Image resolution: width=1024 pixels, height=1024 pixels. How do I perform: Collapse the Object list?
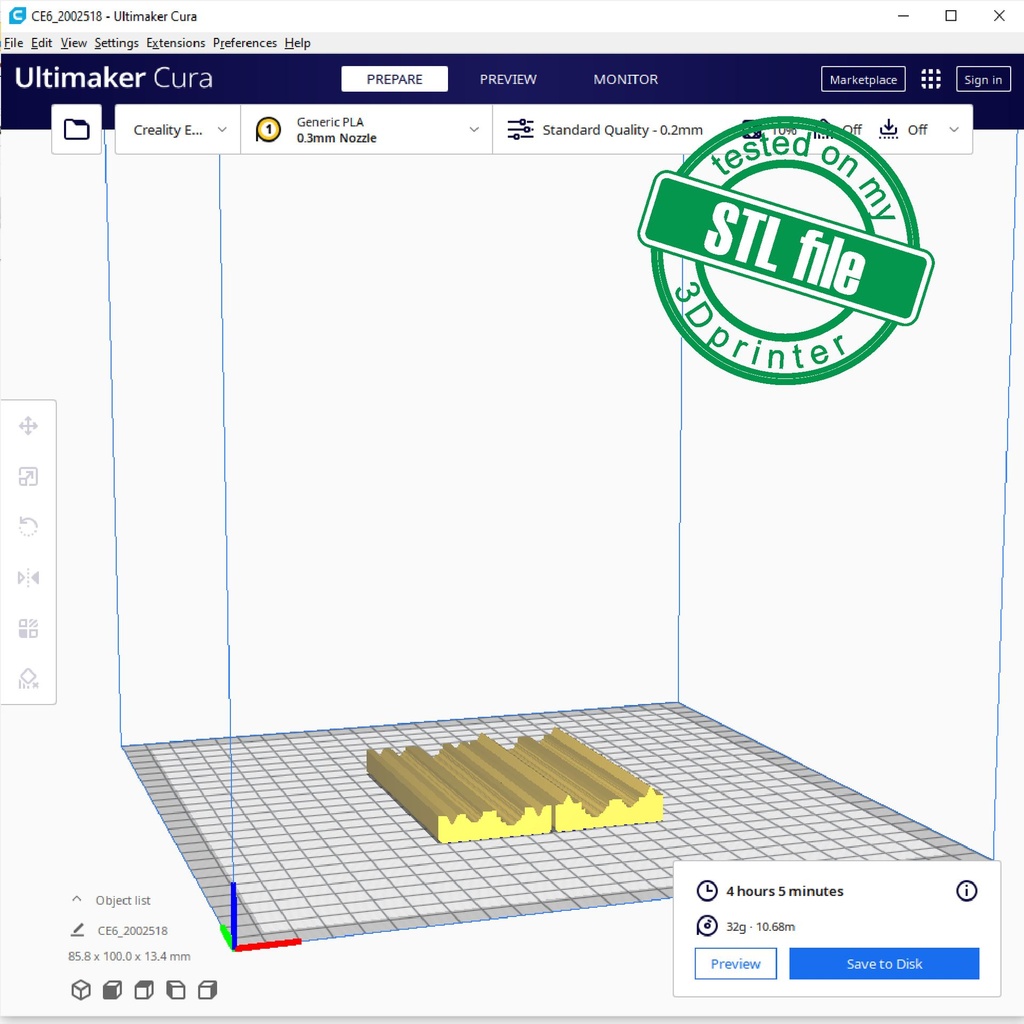77,900
